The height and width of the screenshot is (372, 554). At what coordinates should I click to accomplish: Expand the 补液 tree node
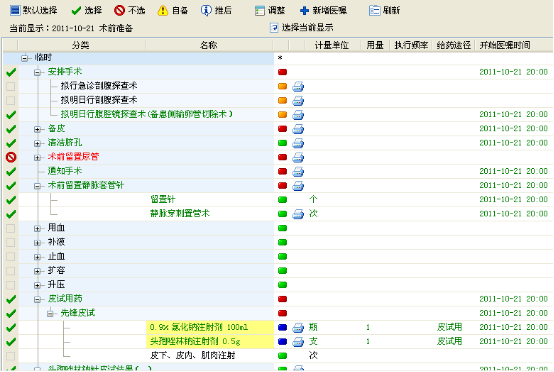37,243
